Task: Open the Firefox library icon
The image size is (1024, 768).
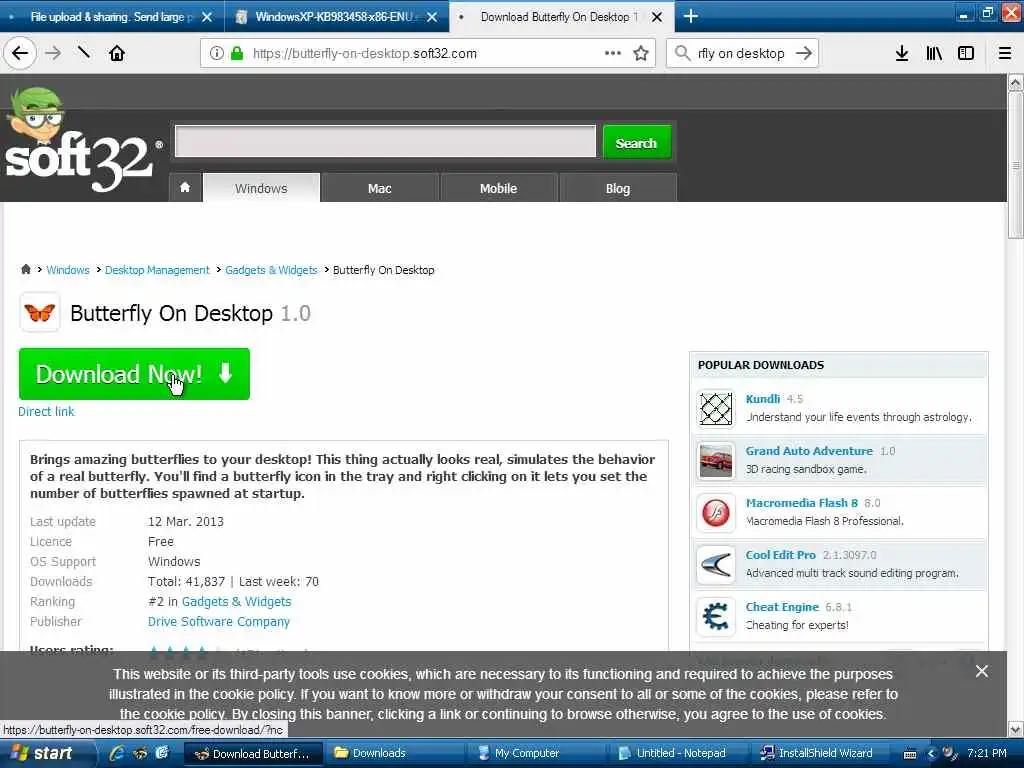Action: [934, 53]
